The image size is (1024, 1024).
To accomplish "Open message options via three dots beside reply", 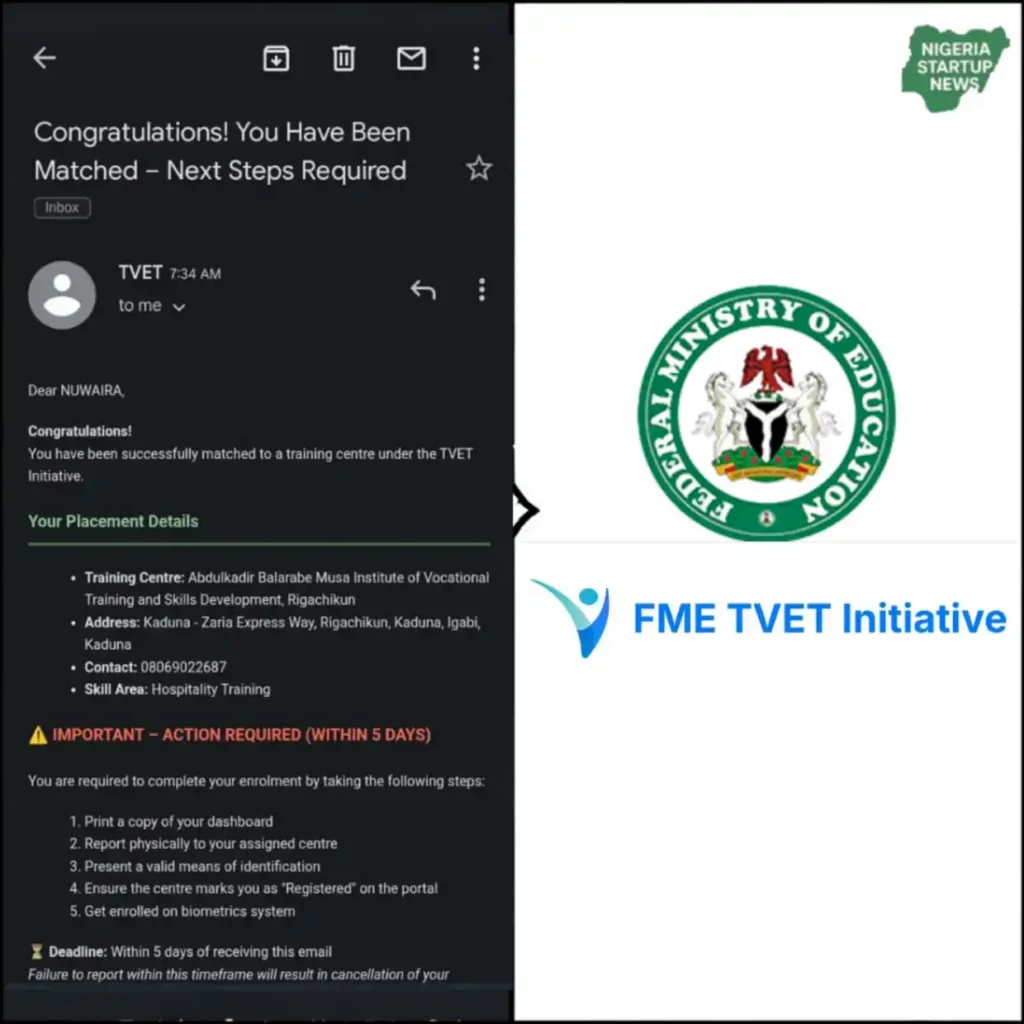I will [x=482, y=289].
